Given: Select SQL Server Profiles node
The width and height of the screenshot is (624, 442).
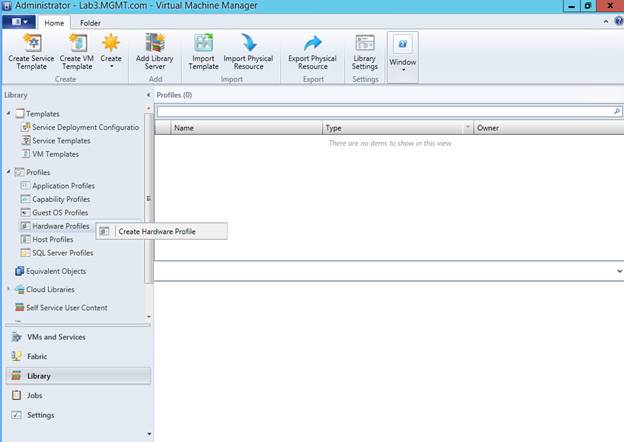Looking at the screenshot, I should point(57,253).
